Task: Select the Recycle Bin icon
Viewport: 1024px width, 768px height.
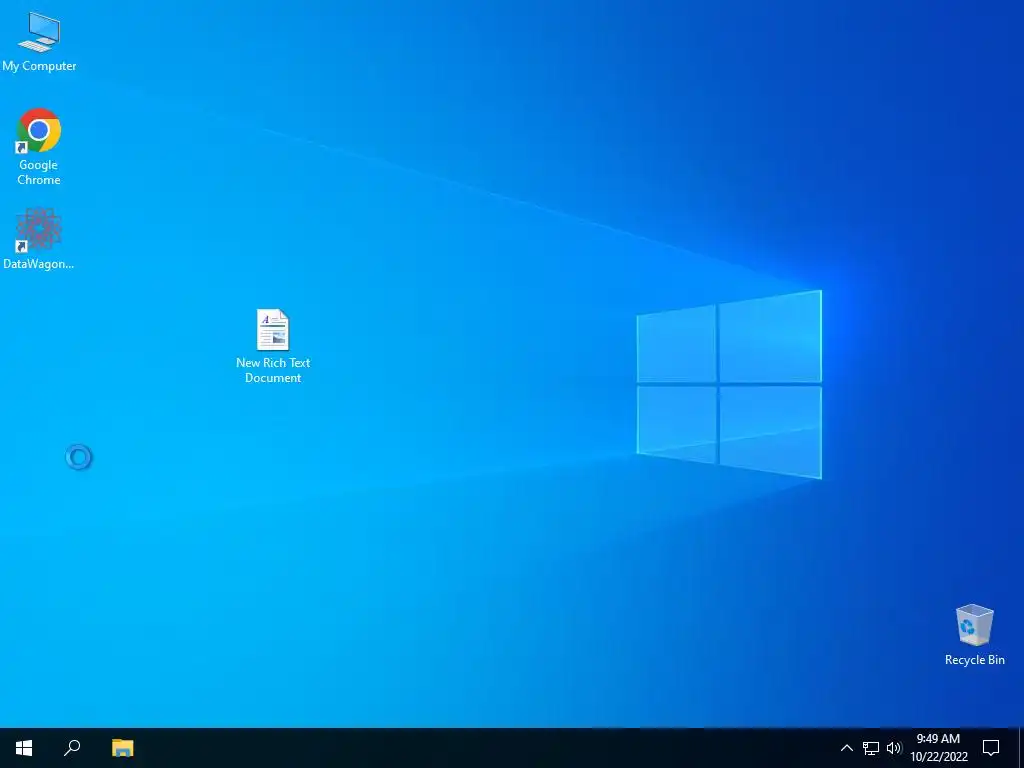Action: click(974, 635)
